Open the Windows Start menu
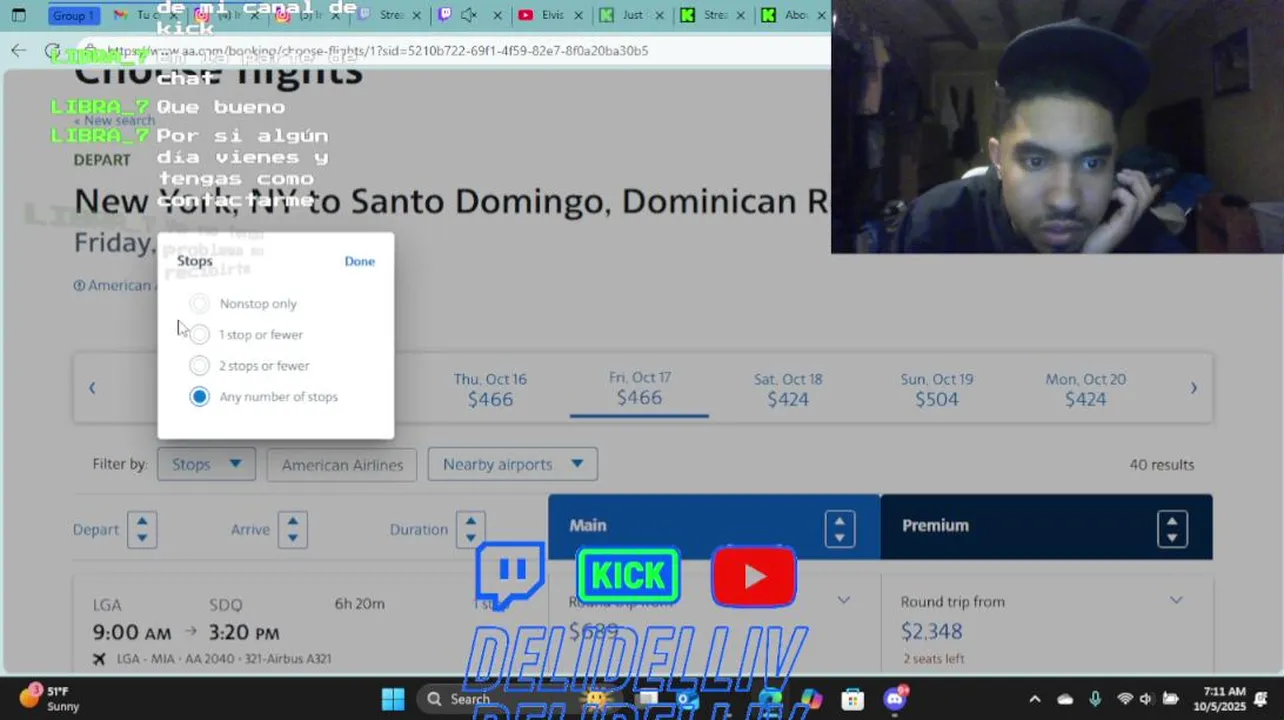The image size is (1284, 720). [393, 698]
